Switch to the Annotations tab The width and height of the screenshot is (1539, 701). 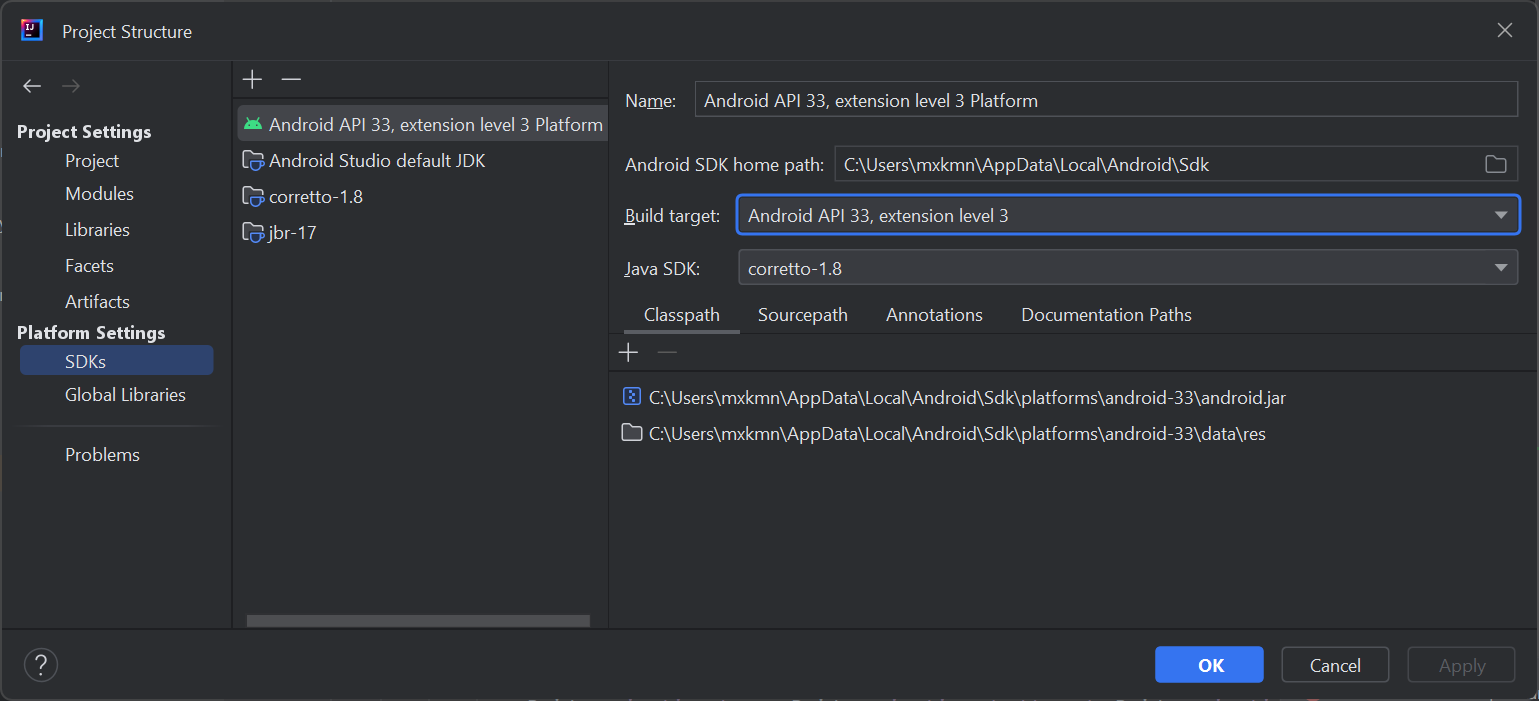(934, 315)
